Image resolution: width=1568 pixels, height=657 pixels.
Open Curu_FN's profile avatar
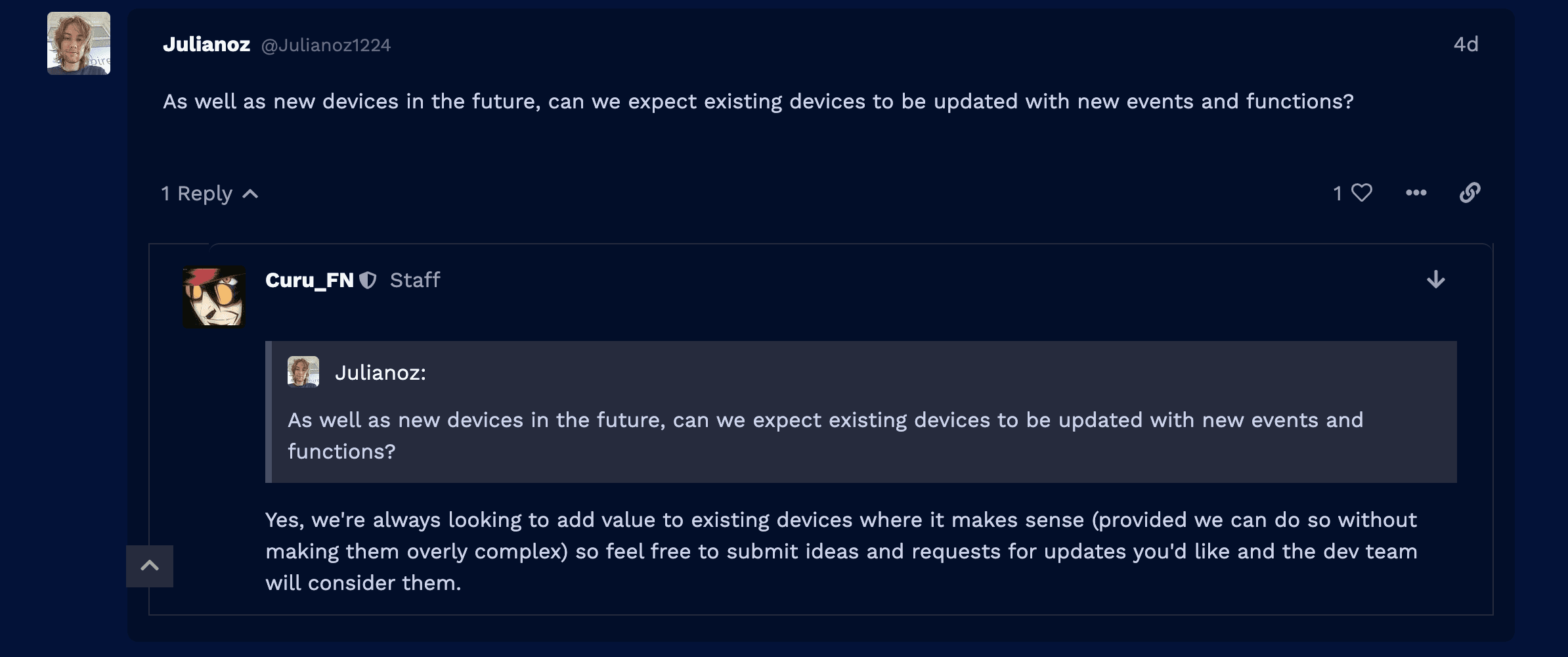pyautogui.click(x=213, y=296)
